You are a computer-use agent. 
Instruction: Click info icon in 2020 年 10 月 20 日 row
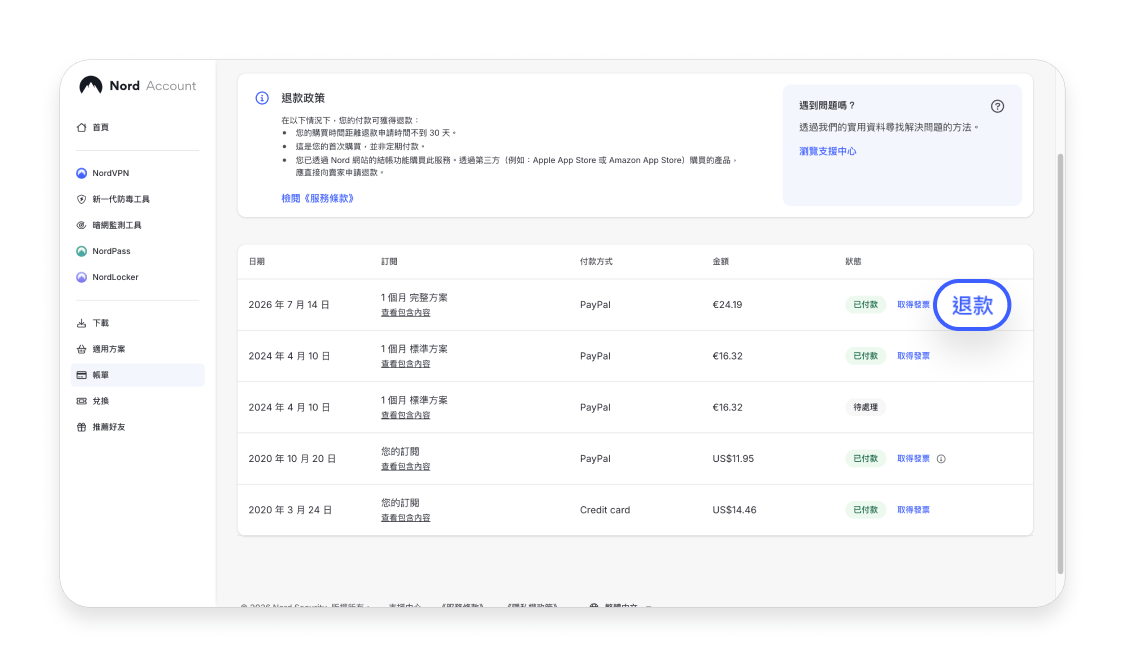[941, 459]
